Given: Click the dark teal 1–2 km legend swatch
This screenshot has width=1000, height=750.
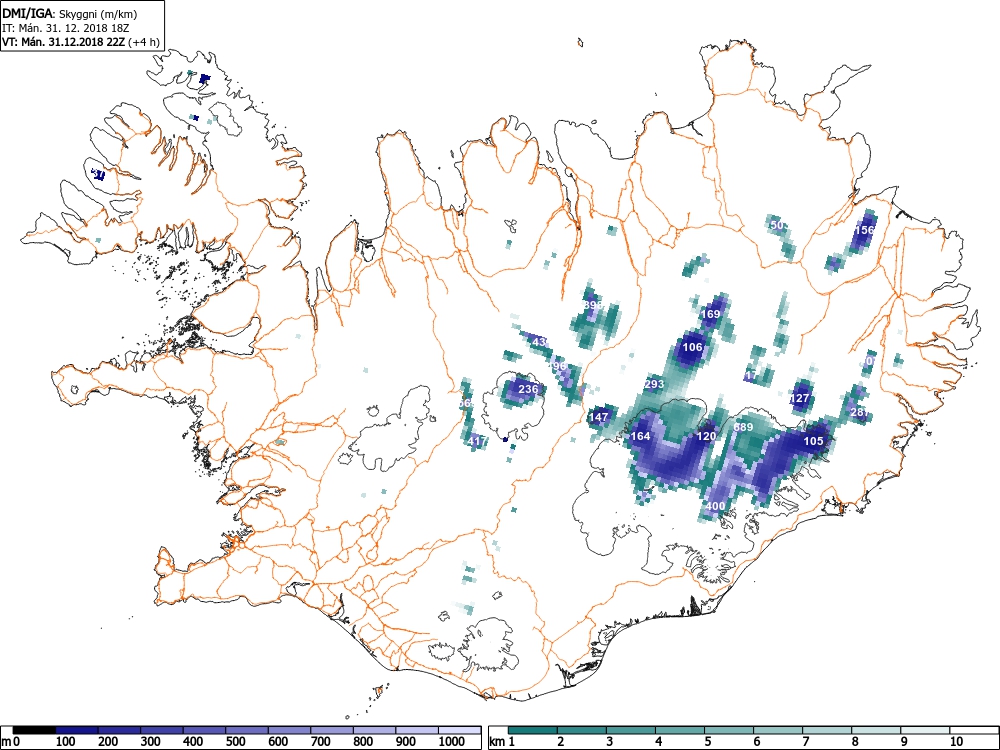Looking at the screenshot, I should click(533, 730).
